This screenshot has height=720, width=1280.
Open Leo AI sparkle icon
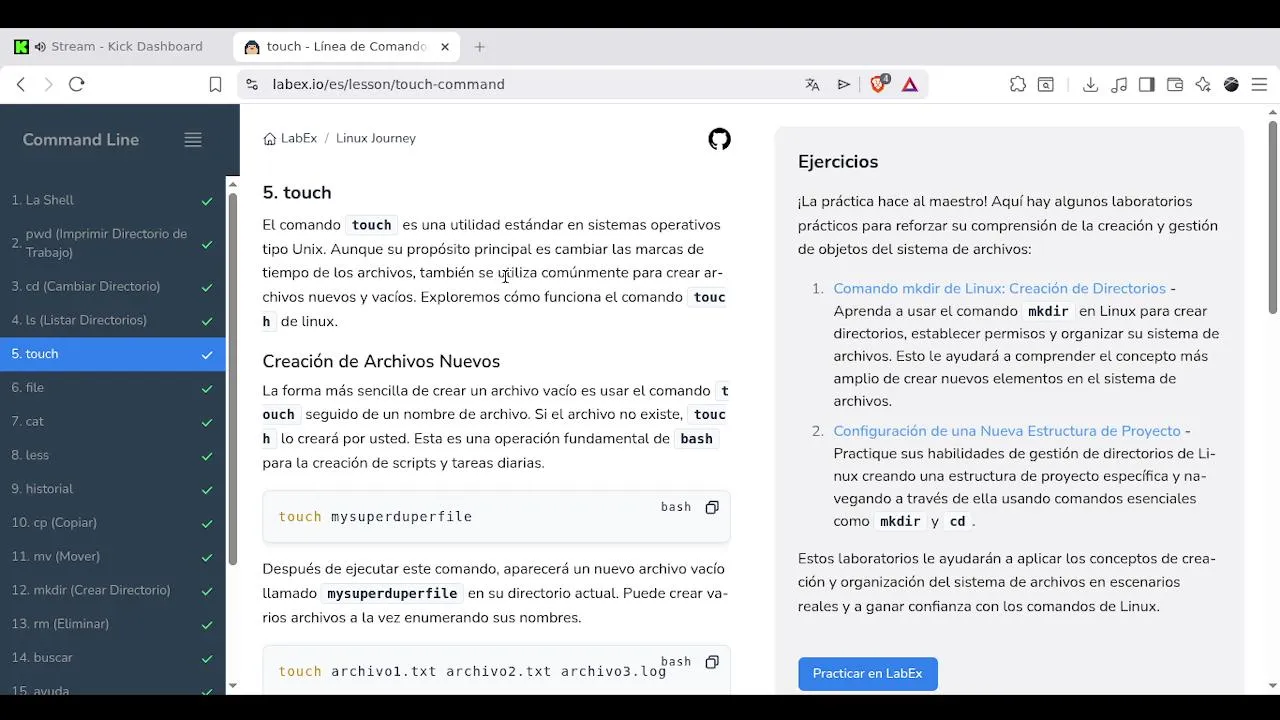tap(1203, 85)
